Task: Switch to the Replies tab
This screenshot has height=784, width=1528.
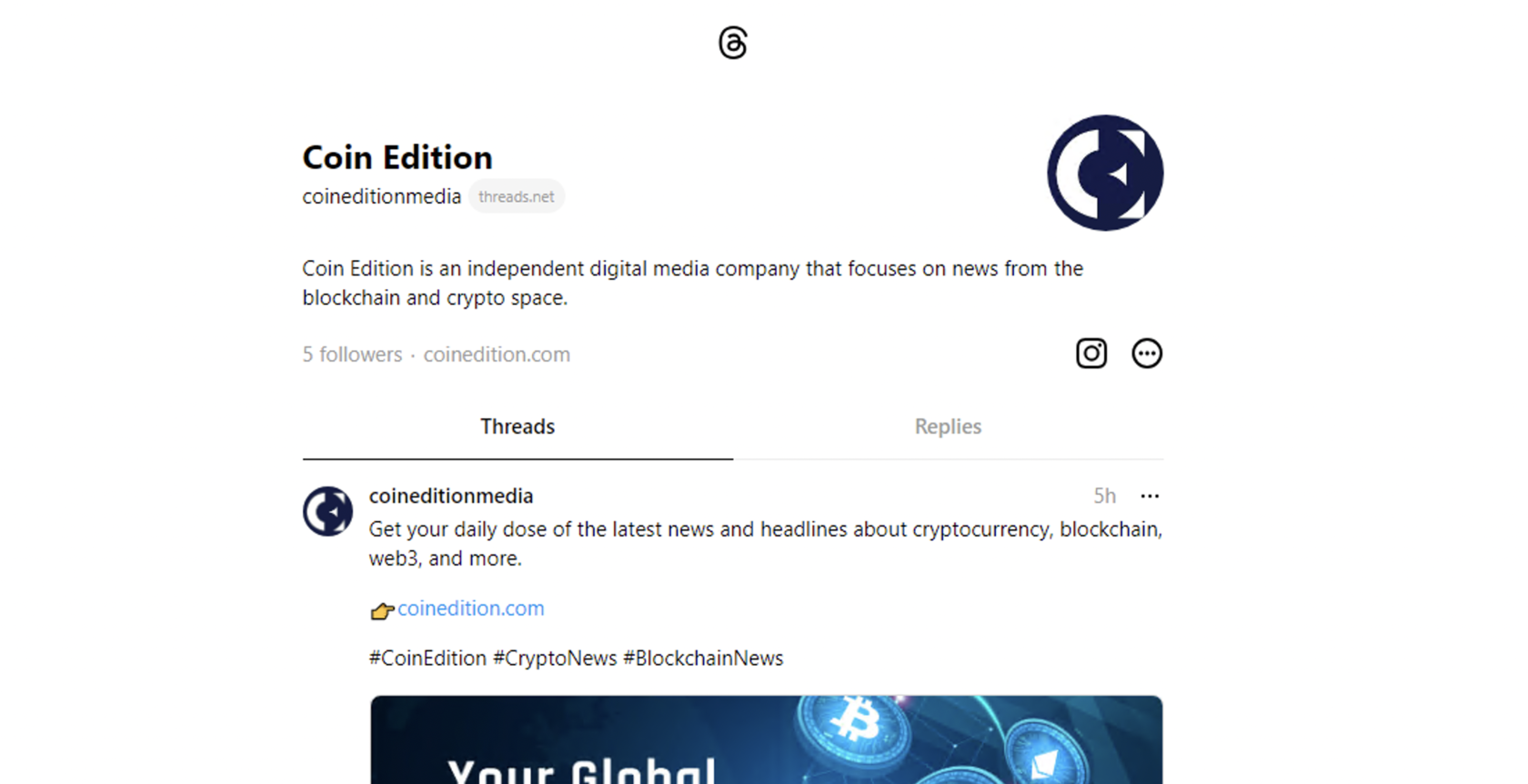Action: pos(948,427)
